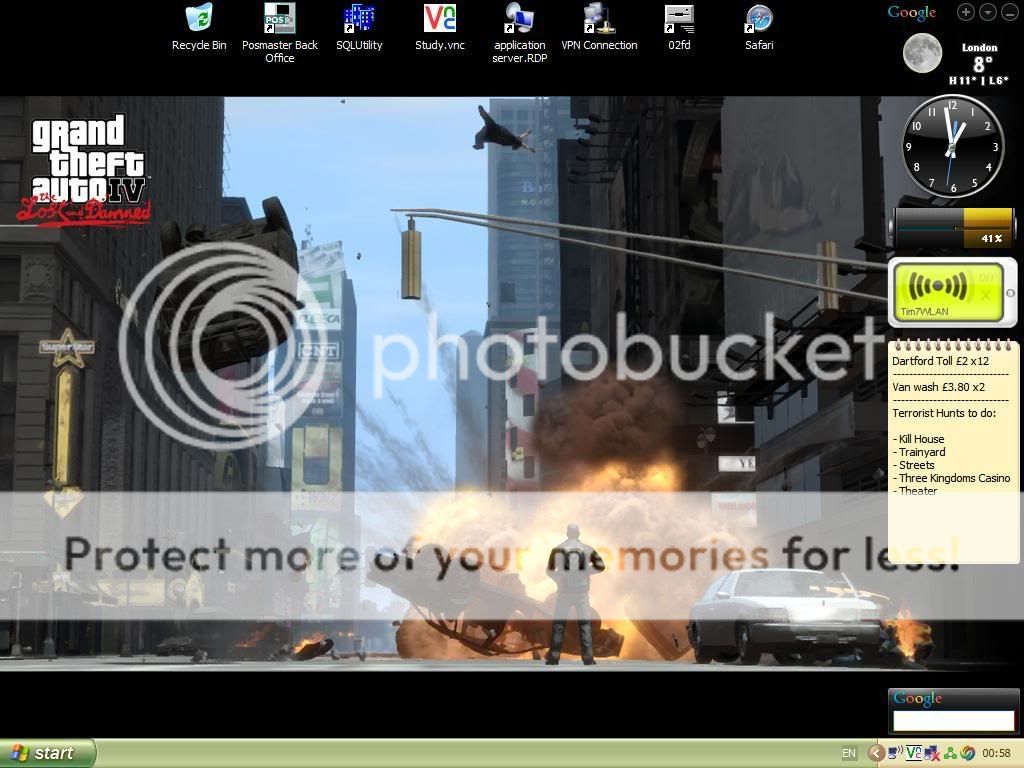
Task: Open the SQLUtility desktop shortcut
Action: click(x=359, y=18)
